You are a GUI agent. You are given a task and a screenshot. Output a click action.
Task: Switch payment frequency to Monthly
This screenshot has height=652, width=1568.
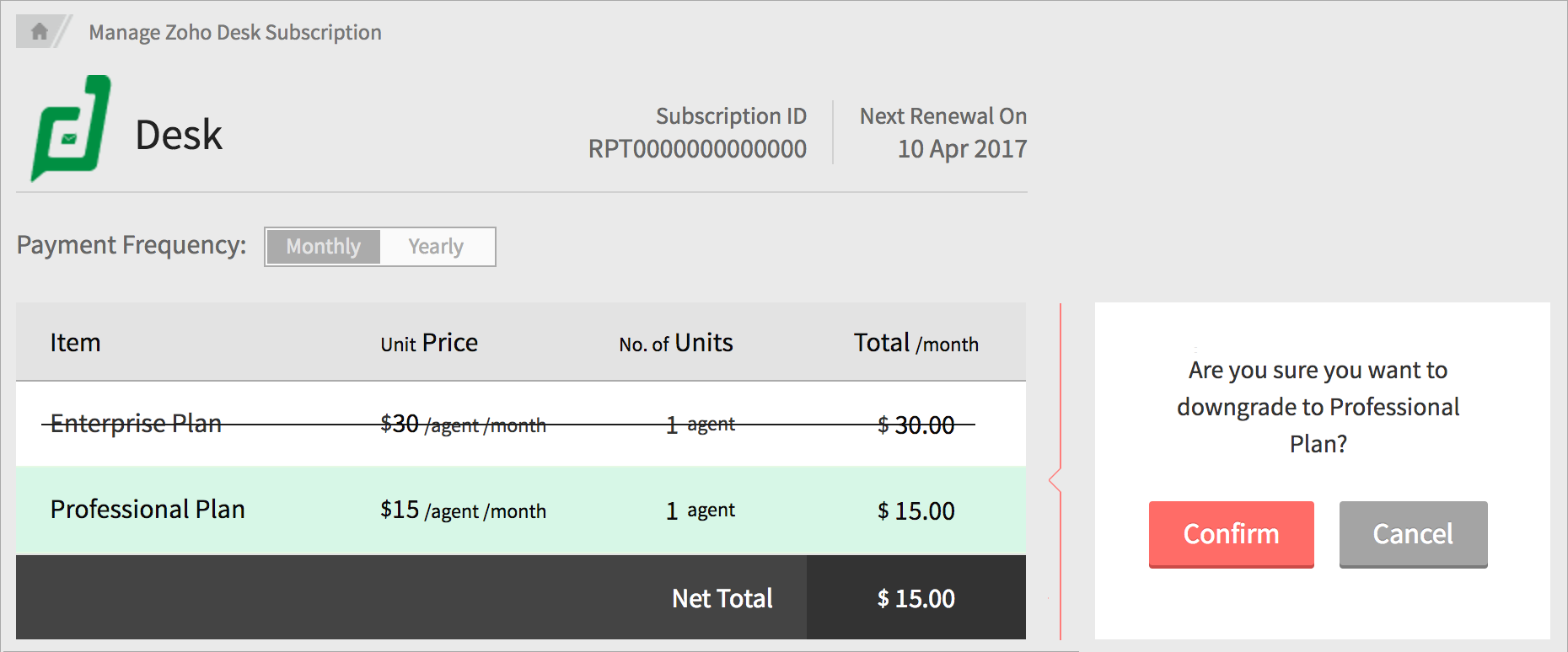(323, 247)
